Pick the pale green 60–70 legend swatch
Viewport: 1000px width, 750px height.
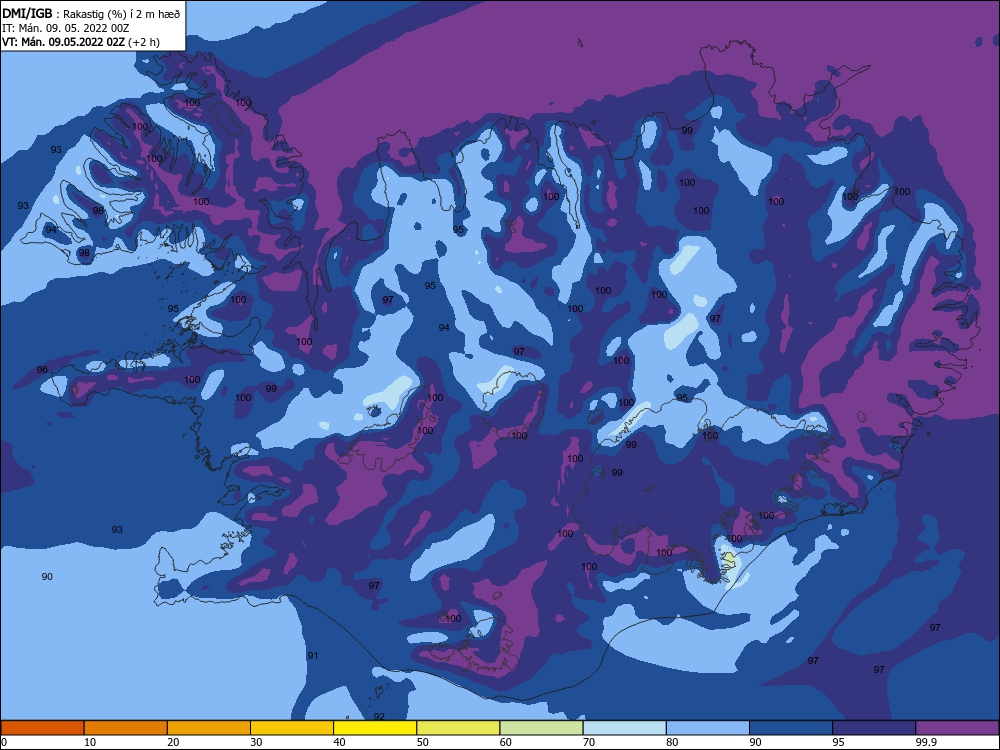click(x=541, y=728)
